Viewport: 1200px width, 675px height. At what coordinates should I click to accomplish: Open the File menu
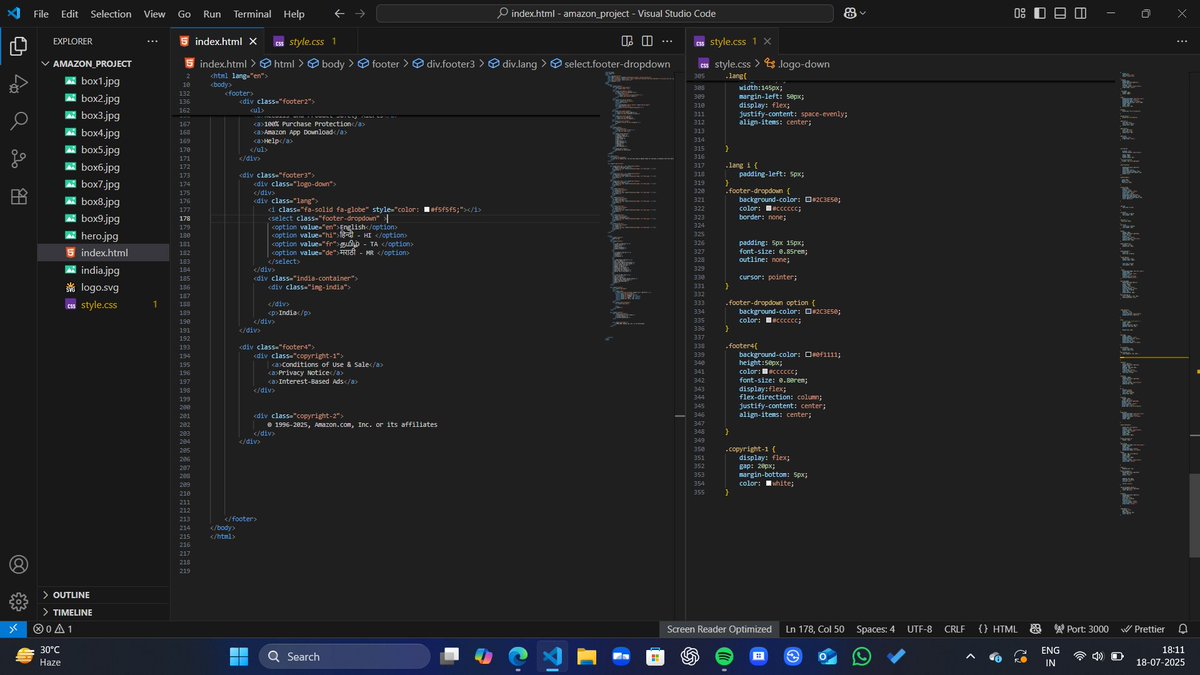tap(41, 14)
